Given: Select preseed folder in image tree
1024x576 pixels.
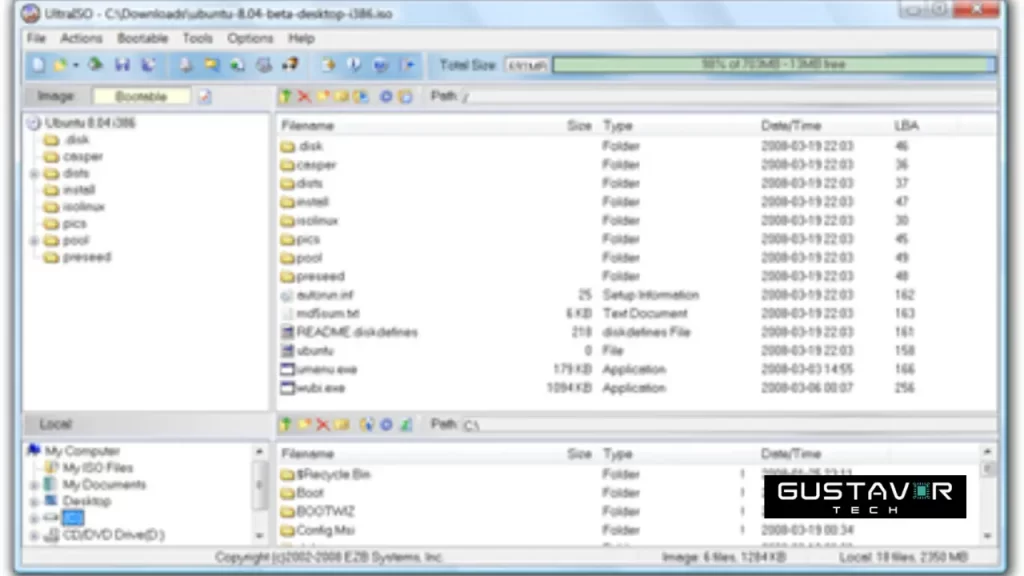Looking at the screenshot, I should pyautogui.click(x=87, y=257).
